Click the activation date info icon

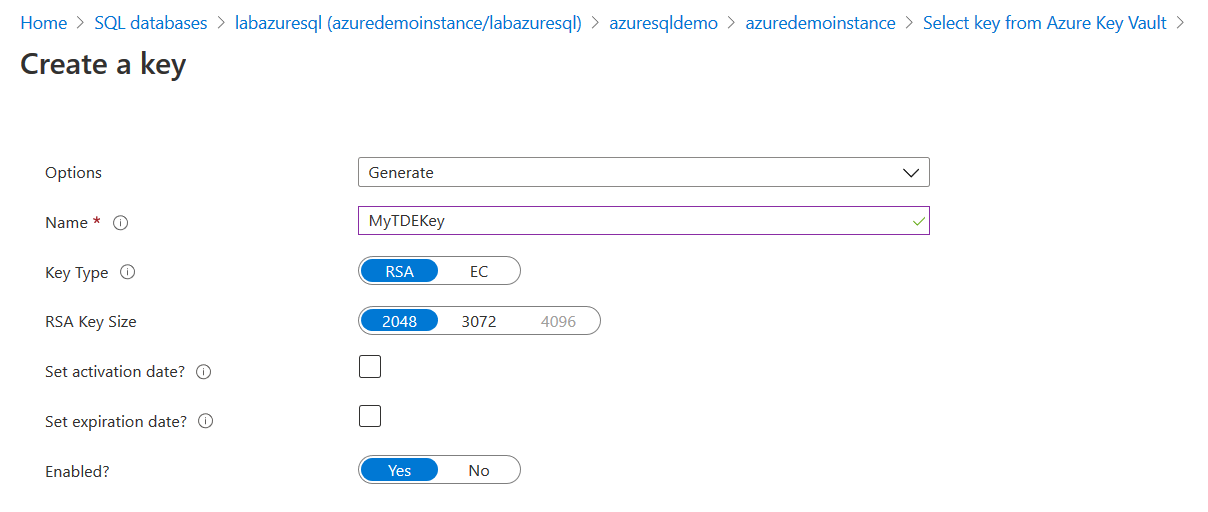click(204, 372)
